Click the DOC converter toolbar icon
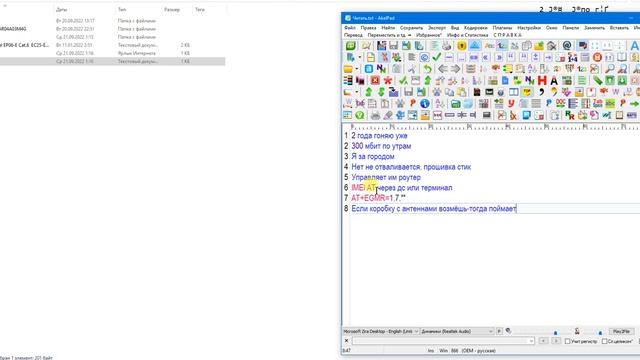 pyautogui.click(x=560, y=104)
